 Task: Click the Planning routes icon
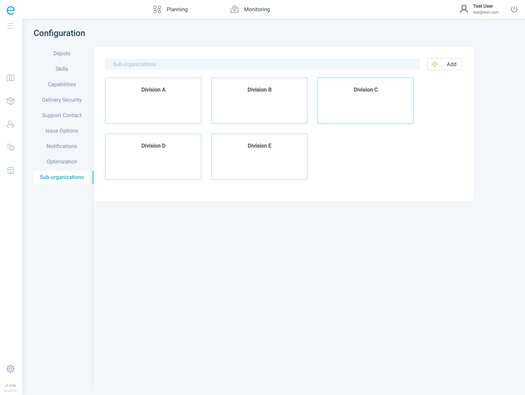coord(157,9)
